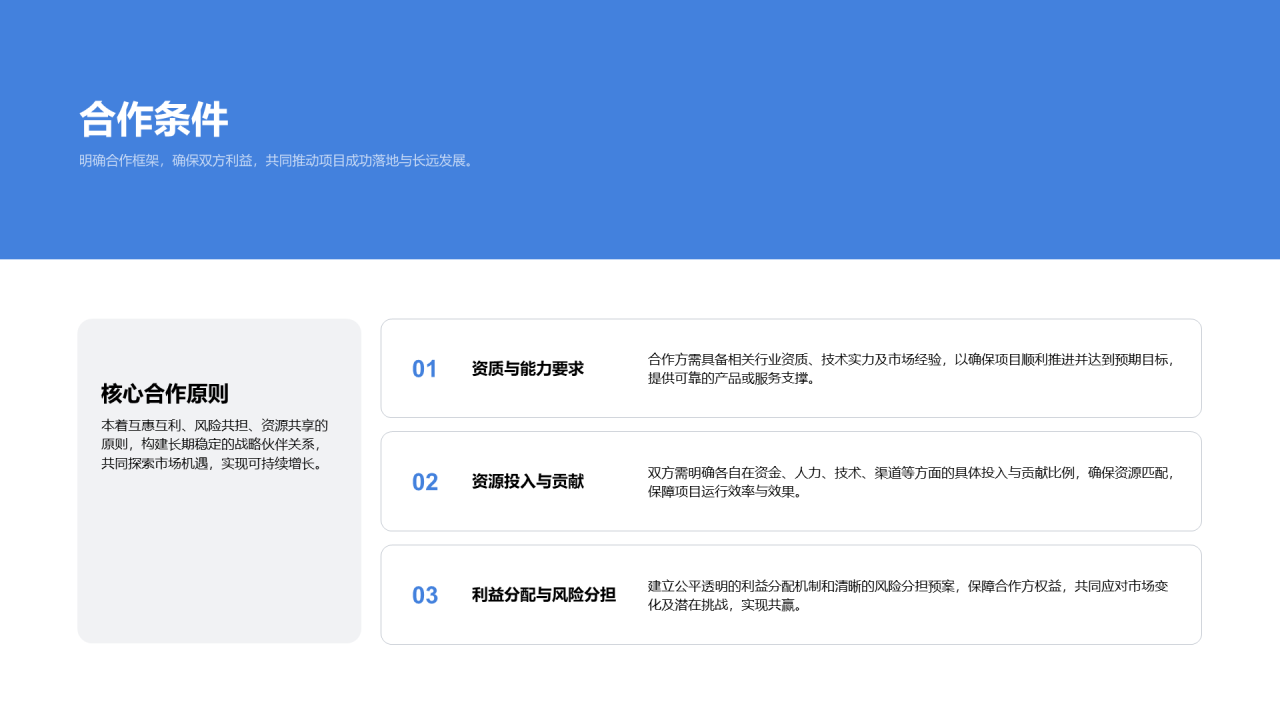Click the line 共同探索市场机遇，实现可持续增长
This screenshot has height=720, width=1280.
coord(215,463)
